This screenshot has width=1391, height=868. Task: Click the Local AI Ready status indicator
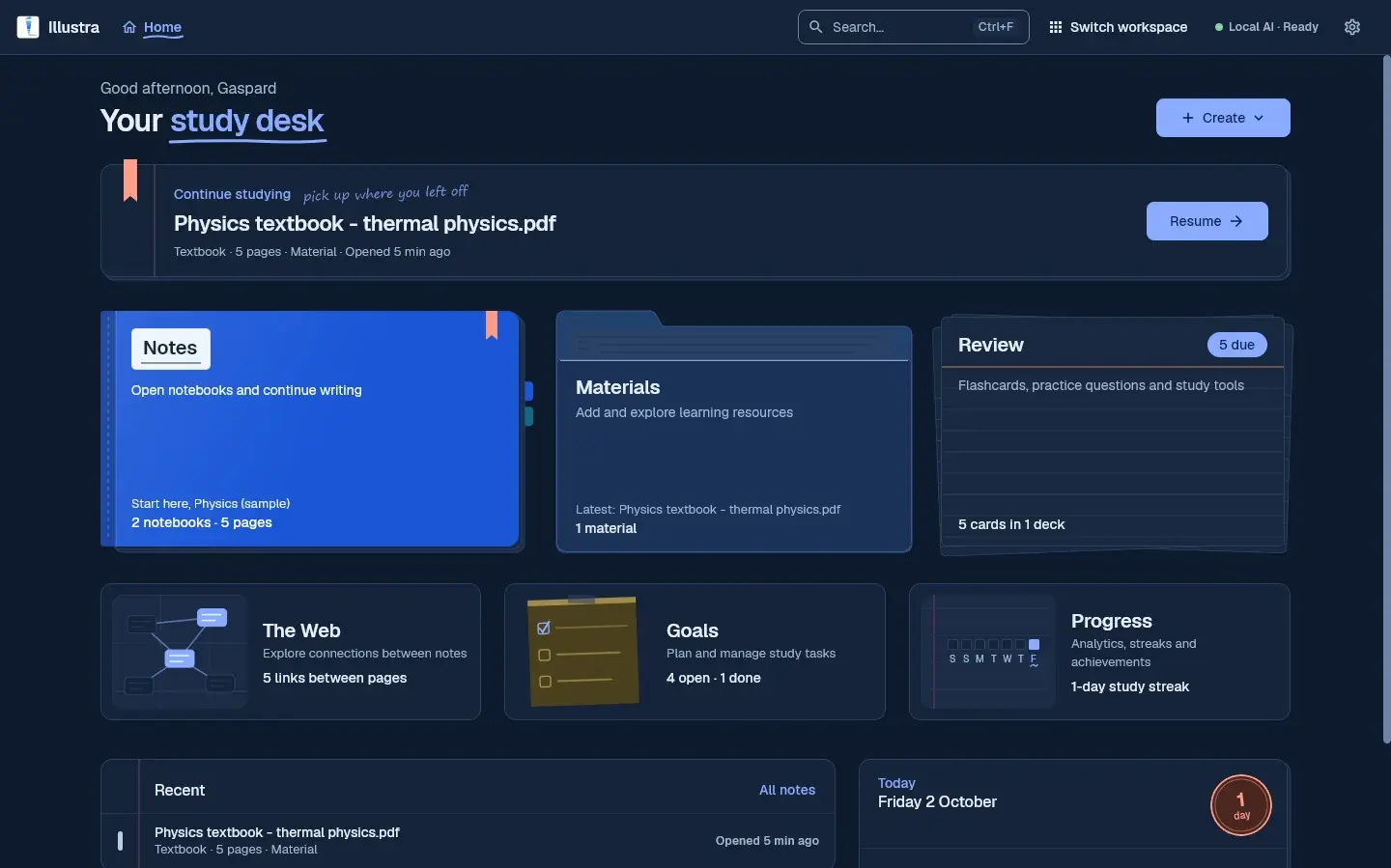click(1266, 27)
